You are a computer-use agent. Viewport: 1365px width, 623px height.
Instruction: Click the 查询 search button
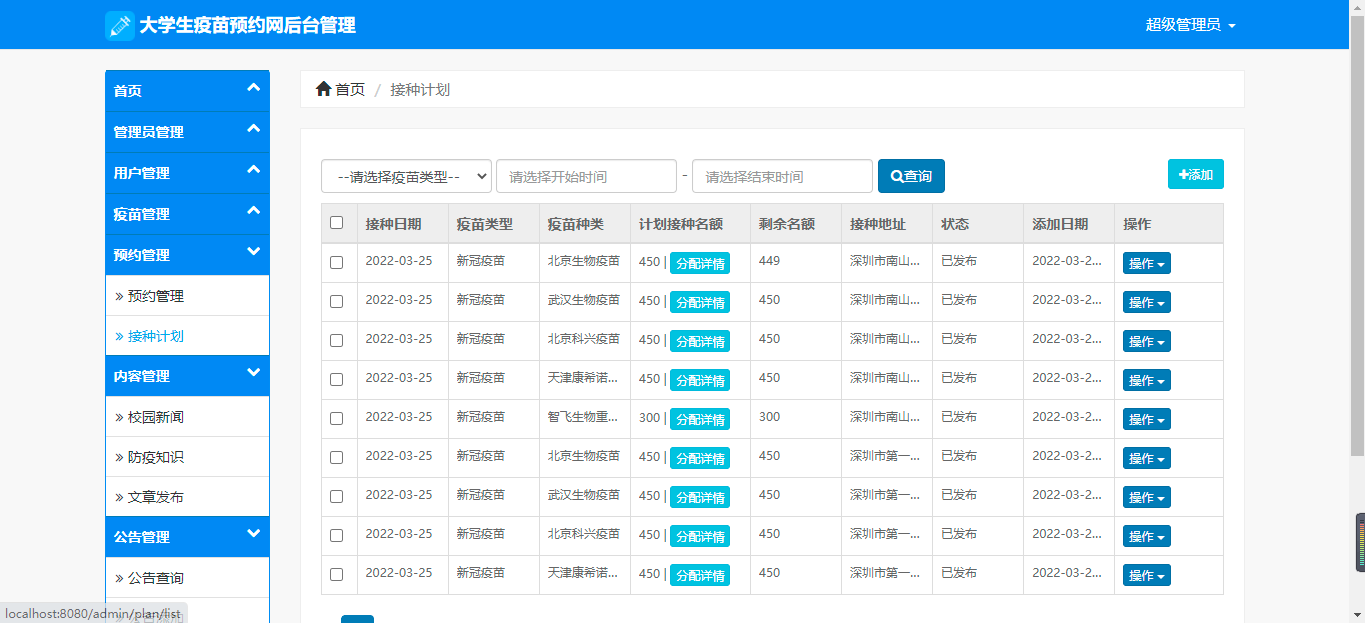911,176
